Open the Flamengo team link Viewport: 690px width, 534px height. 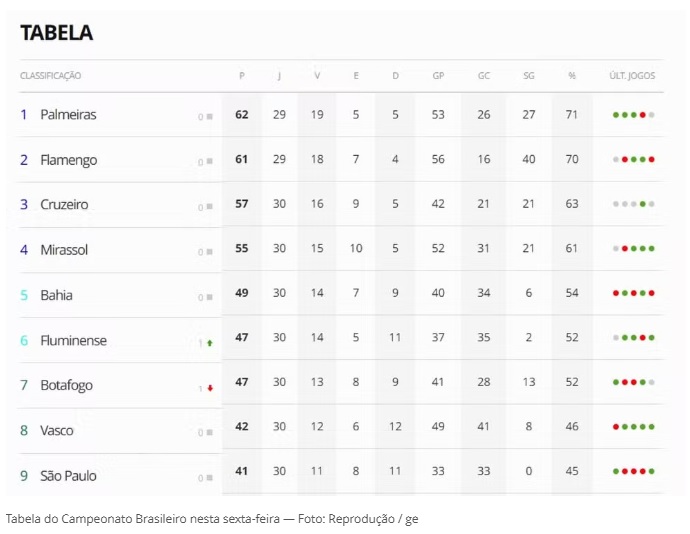coord(68,160)
